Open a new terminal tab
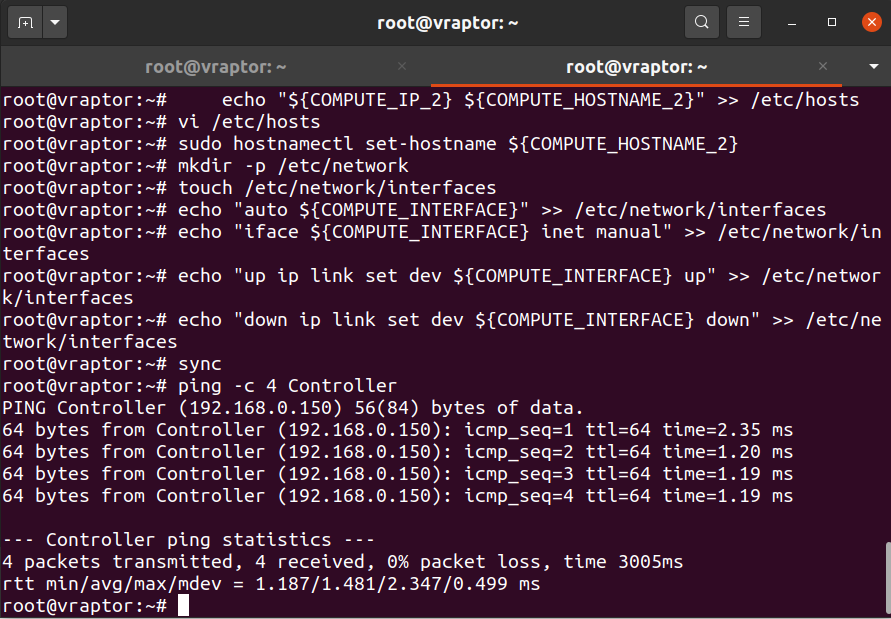The height and width of the screenshot is (619, 891). 25,23
